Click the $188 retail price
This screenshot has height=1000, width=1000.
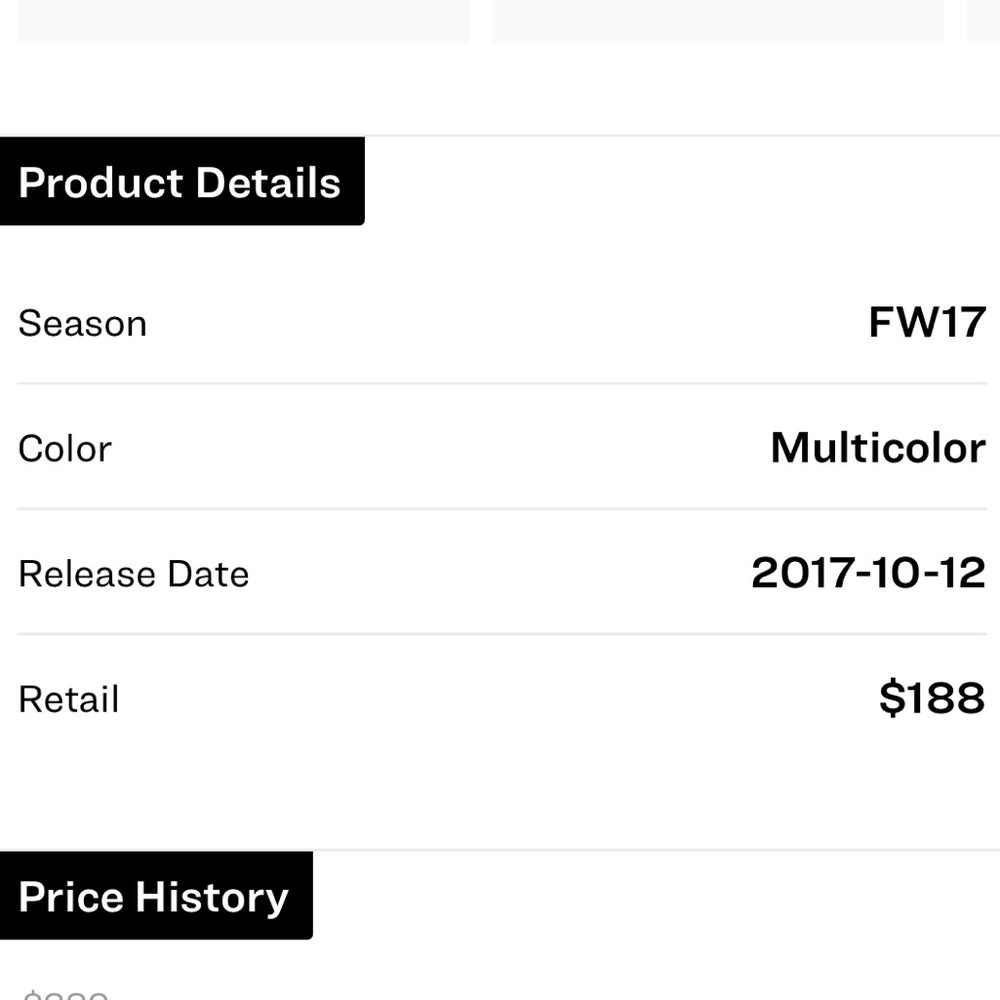(932, 698)
